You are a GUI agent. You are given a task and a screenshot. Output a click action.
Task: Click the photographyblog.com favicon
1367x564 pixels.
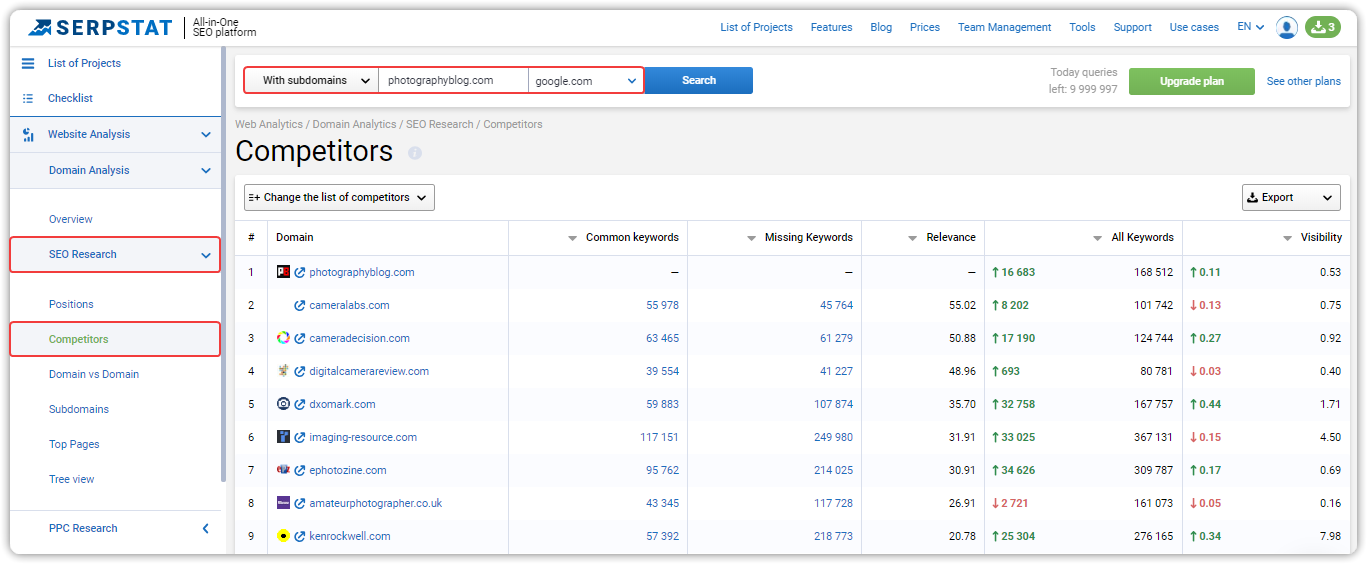tap(283, 272)
